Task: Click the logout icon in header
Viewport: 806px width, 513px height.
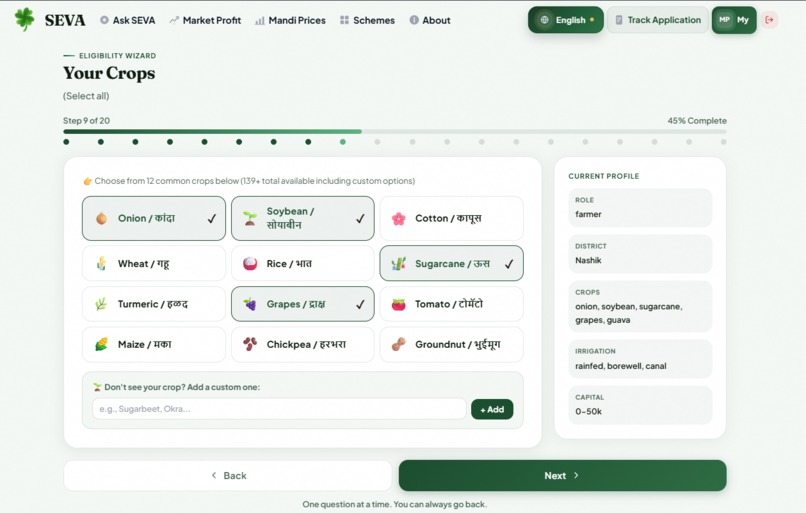Action: click(x=770, y=20)
